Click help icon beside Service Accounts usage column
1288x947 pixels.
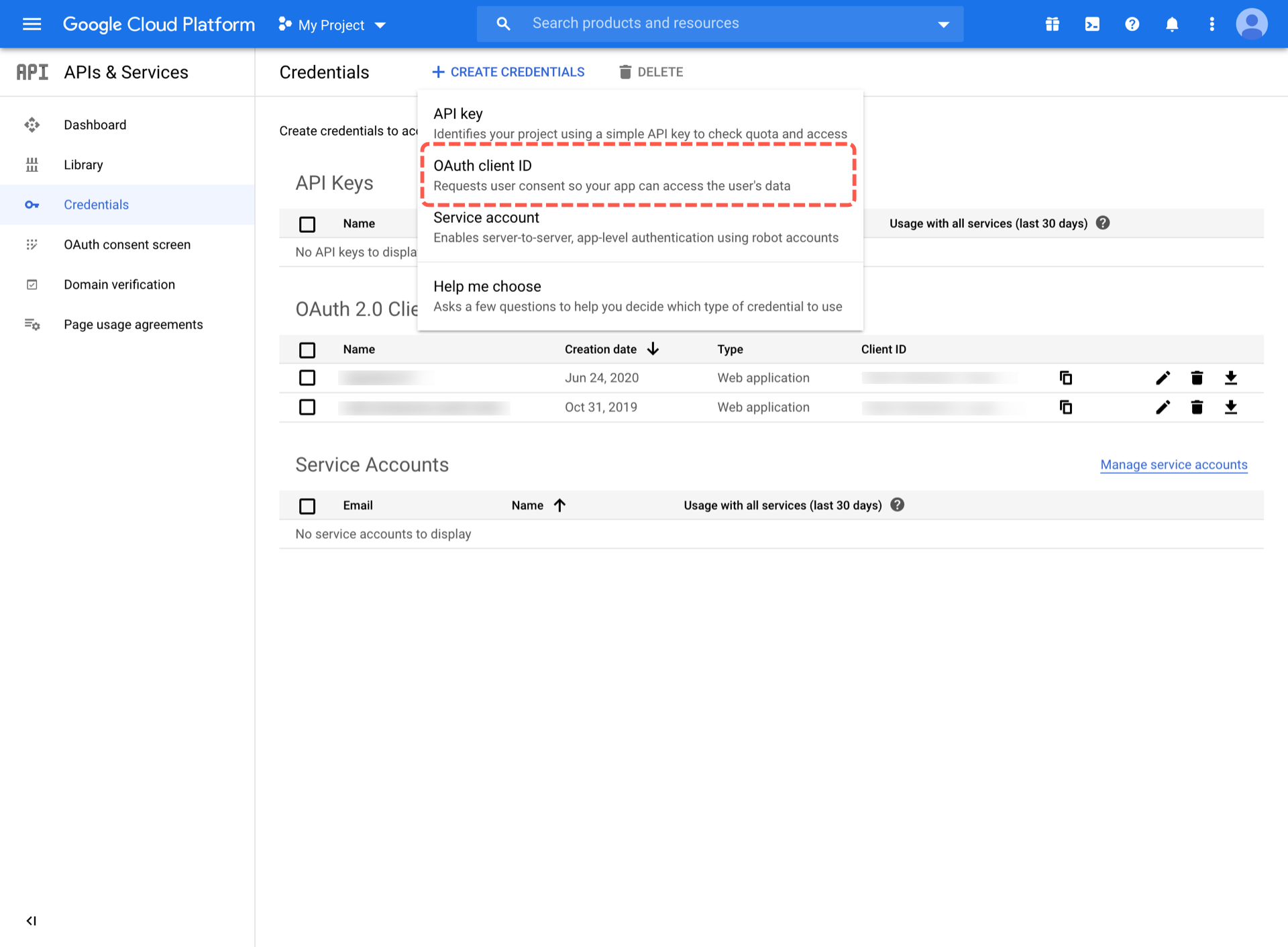click(x=897, y=505)
